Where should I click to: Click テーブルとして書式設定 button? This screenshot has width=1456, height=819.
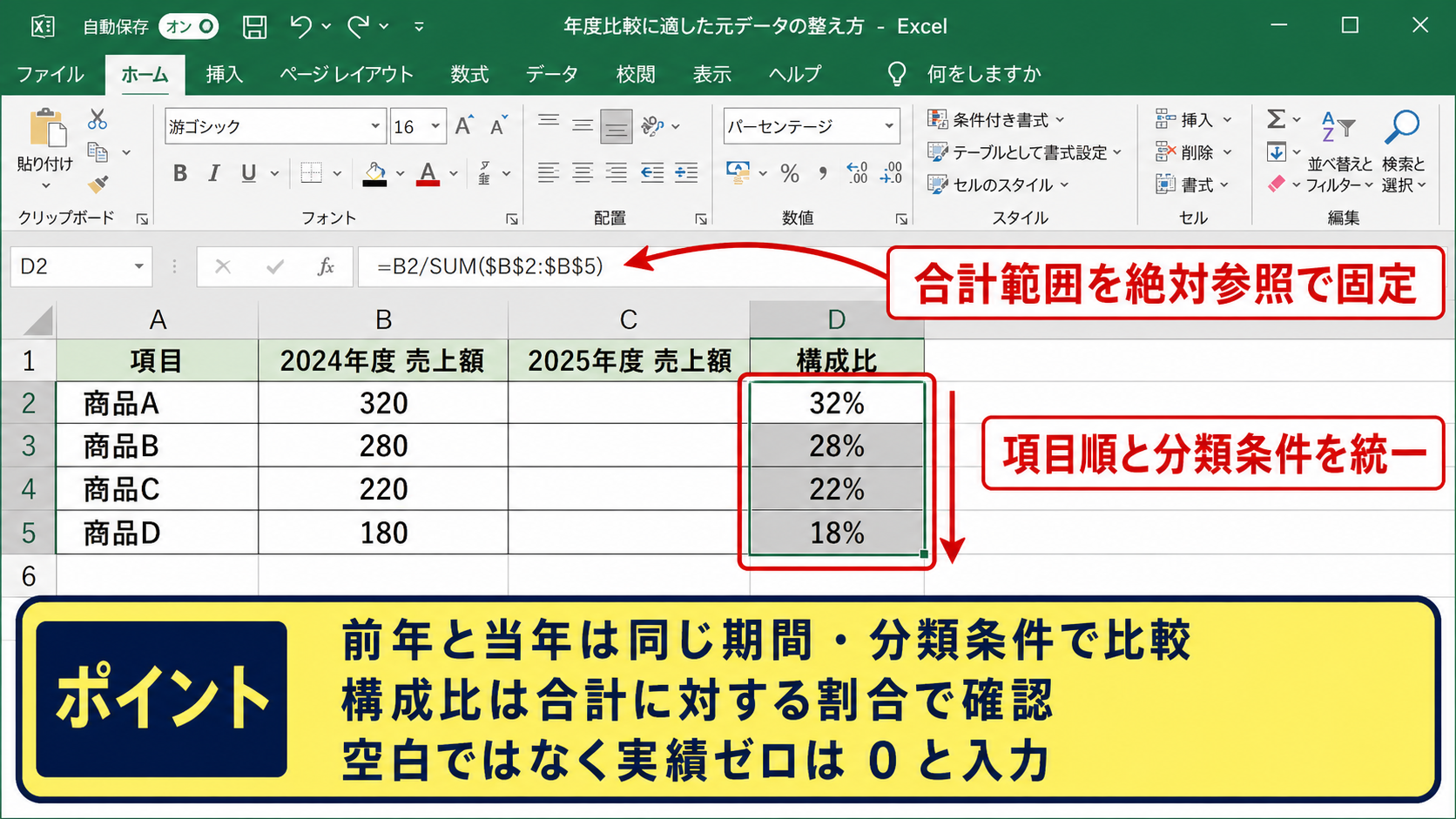coord(1025,152)
